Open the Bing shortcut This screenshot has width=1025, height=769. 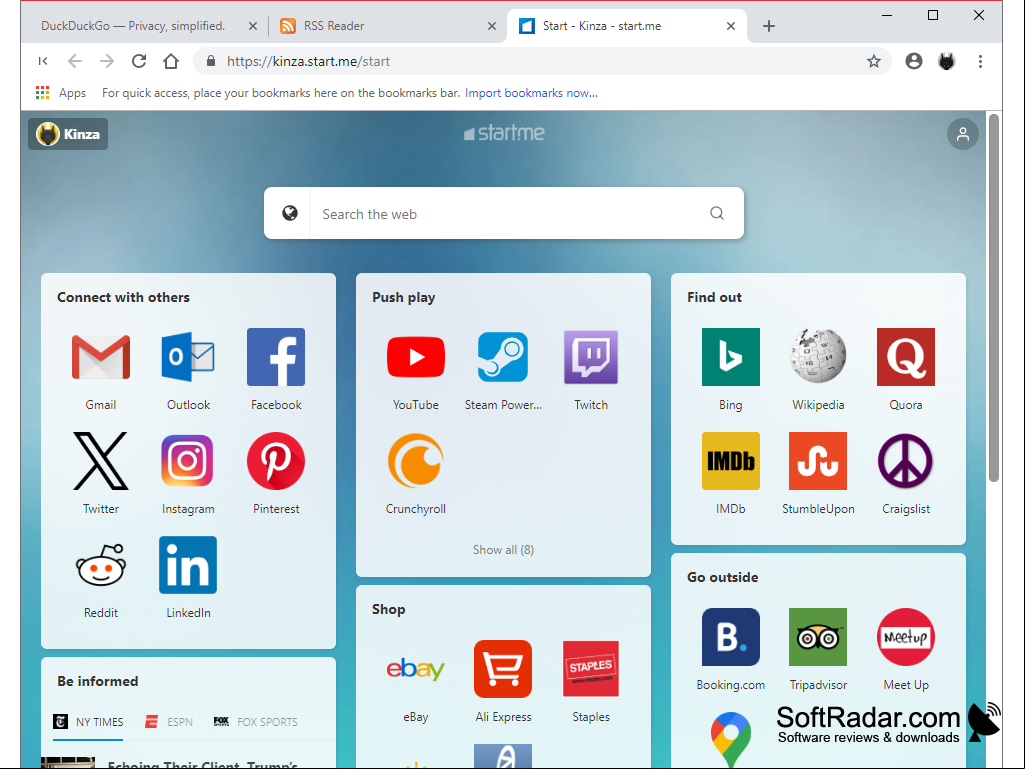point(731,357)
